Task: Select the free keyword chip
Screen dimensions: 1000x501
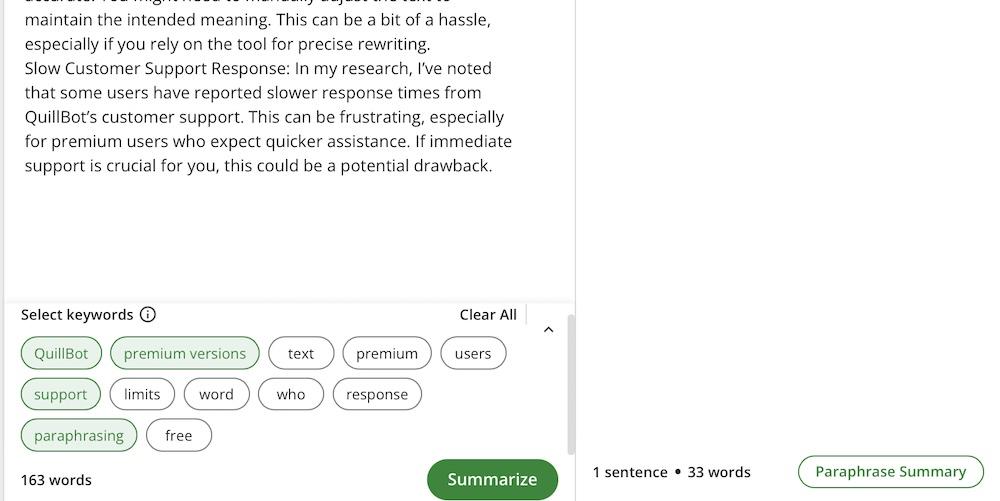Action: click(x=179, y=435)
